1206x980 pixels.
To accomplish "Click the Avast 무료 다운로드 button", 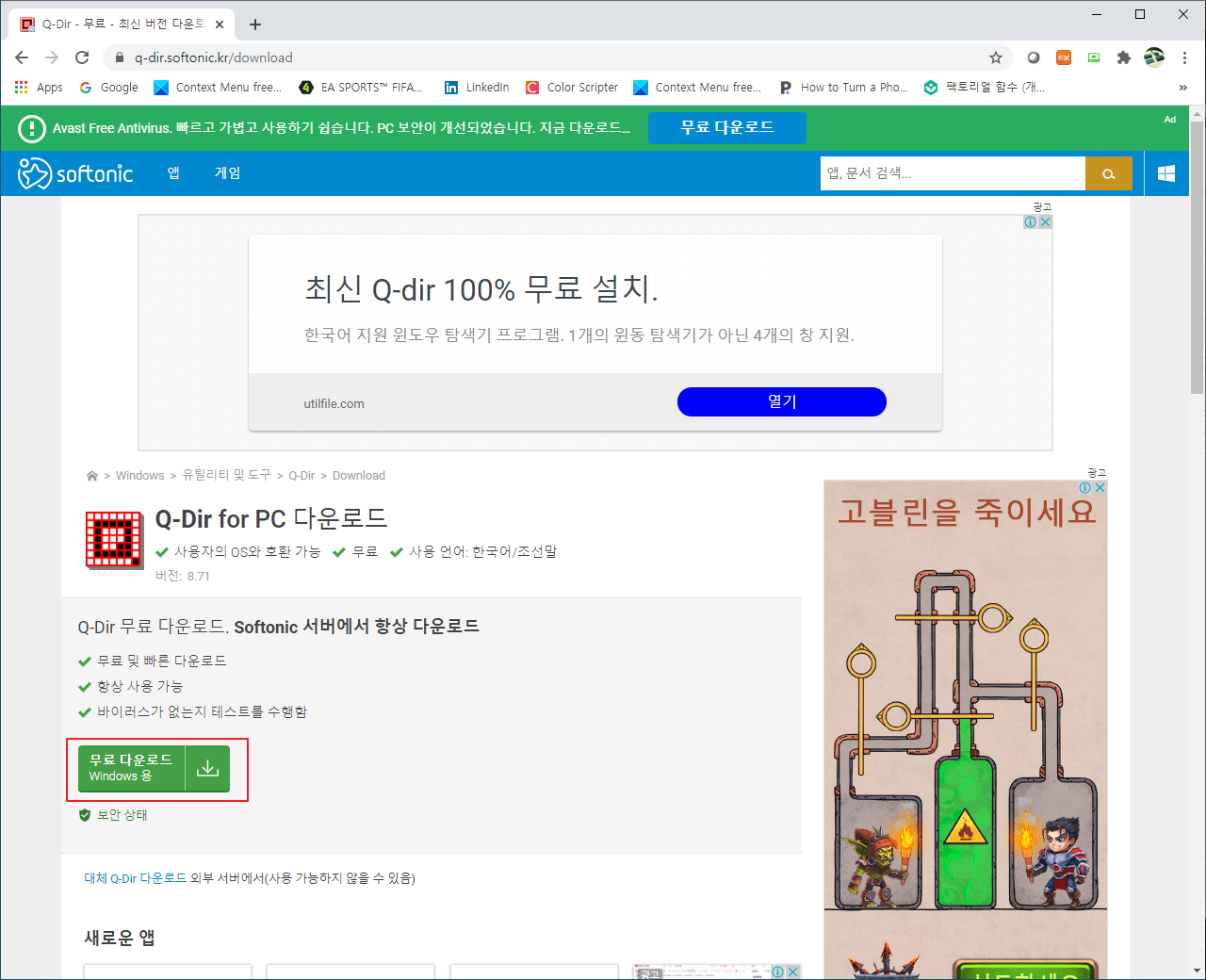I will 727,128.
